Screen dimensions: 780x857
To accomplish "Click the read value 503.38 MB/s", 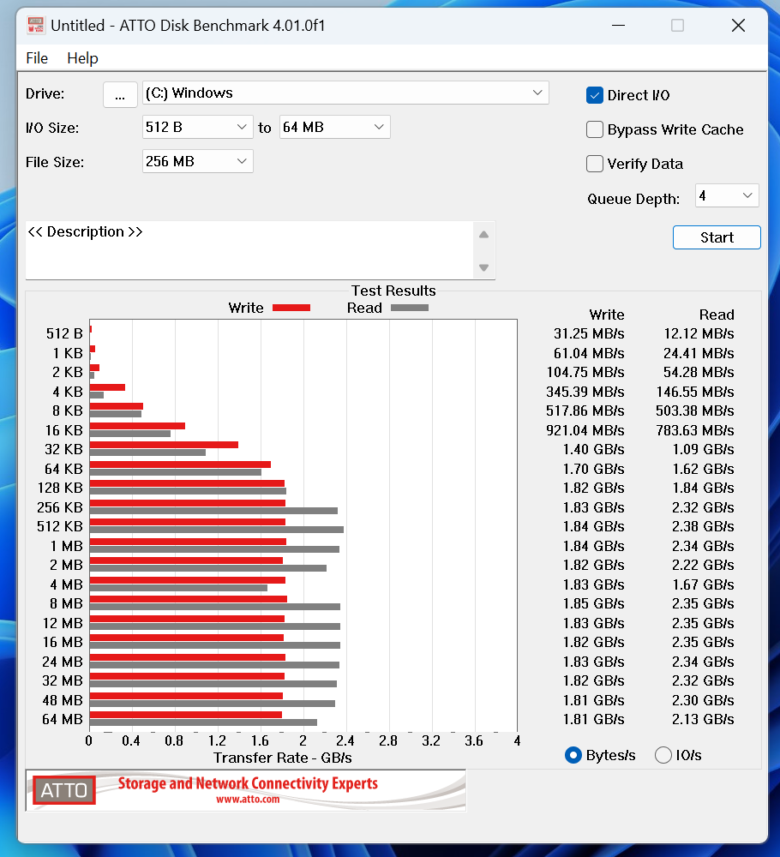I will (695, 410).
